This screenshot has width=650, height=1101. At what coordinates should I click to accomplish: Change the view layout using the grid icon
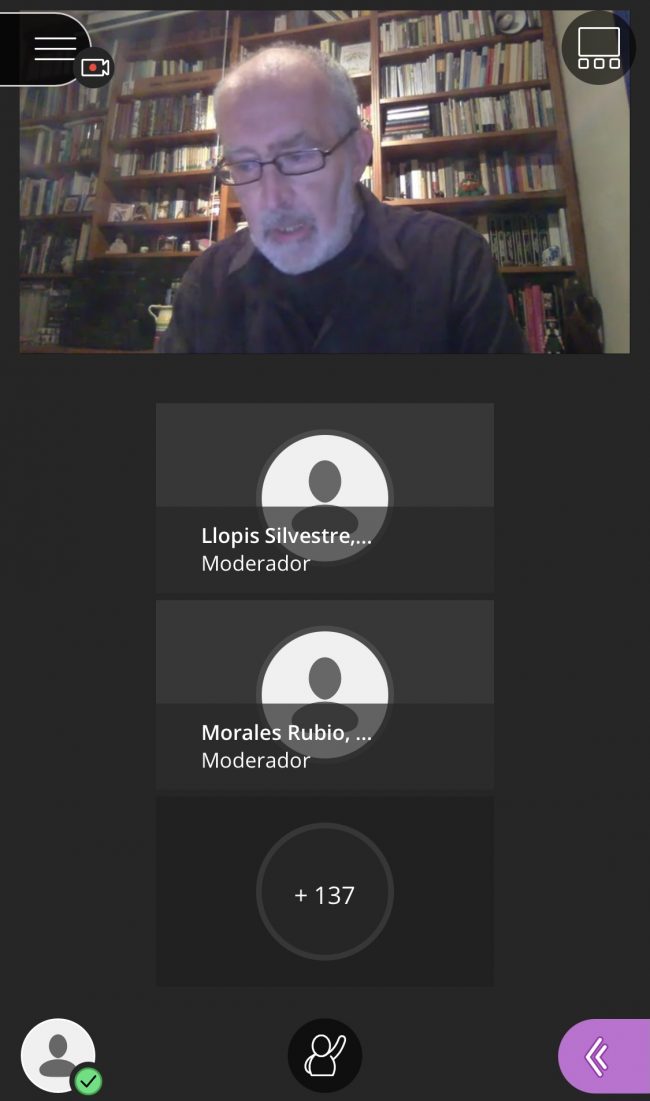tap(599, 48)
